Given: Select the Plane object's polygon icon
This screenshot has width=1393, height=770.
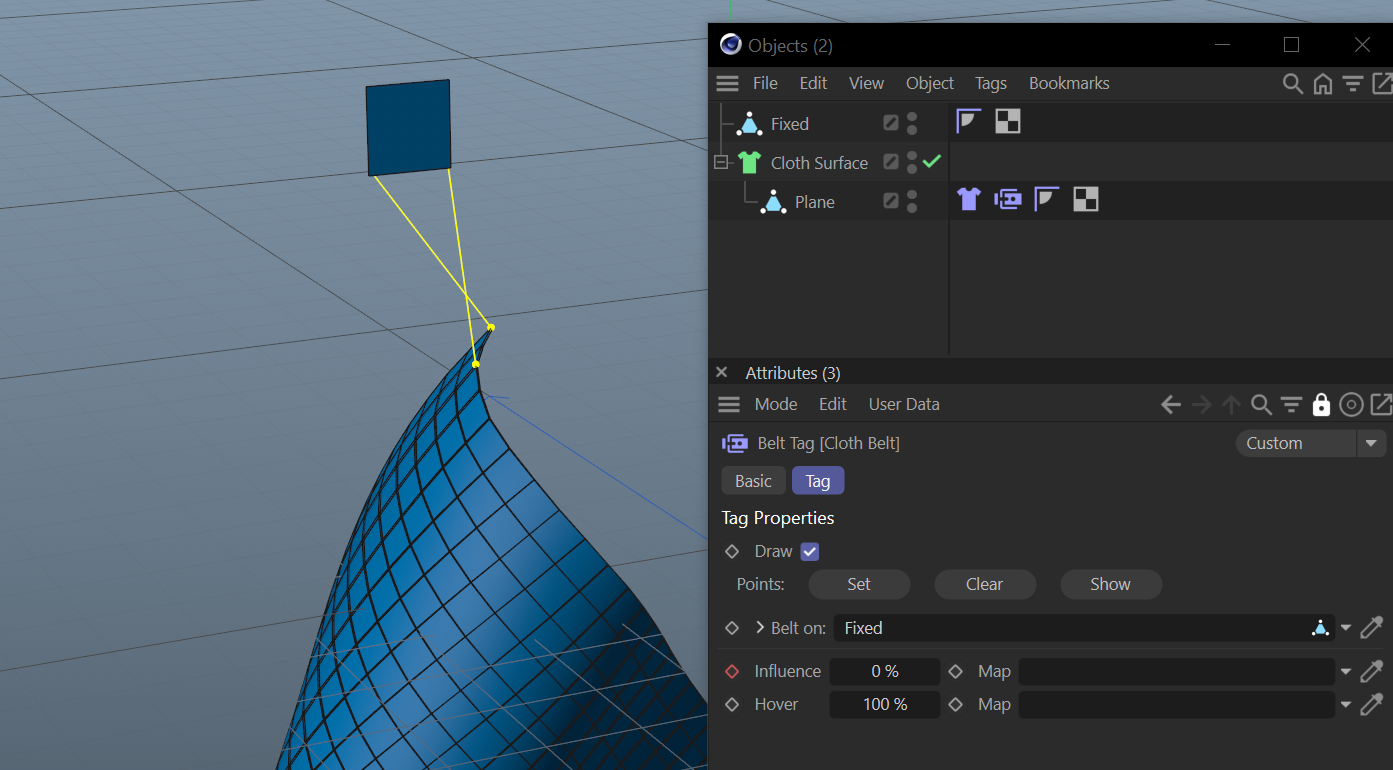Looking at the screenshot, I should coord(773,202).
